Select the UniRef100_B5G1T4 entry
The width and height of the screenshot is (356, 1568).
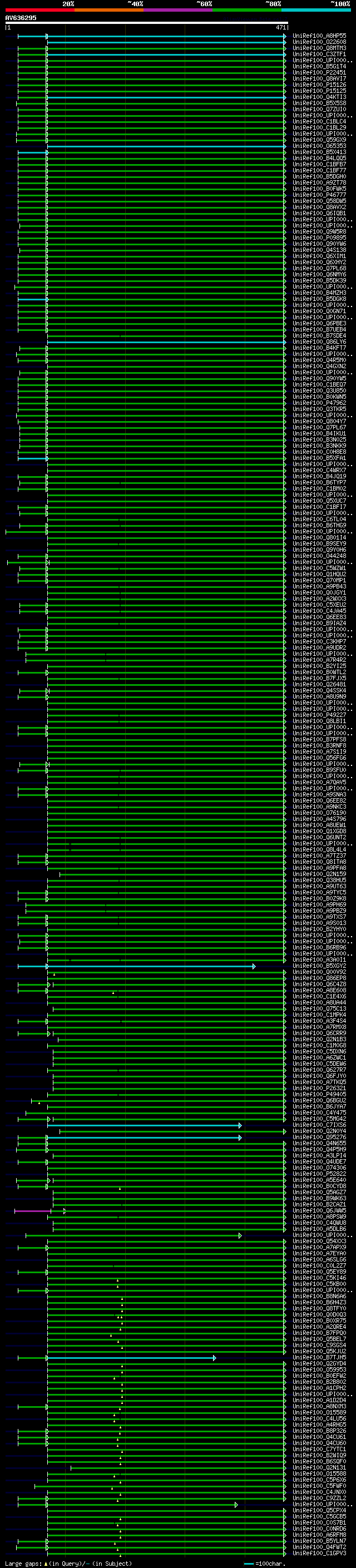click(319, 66)
